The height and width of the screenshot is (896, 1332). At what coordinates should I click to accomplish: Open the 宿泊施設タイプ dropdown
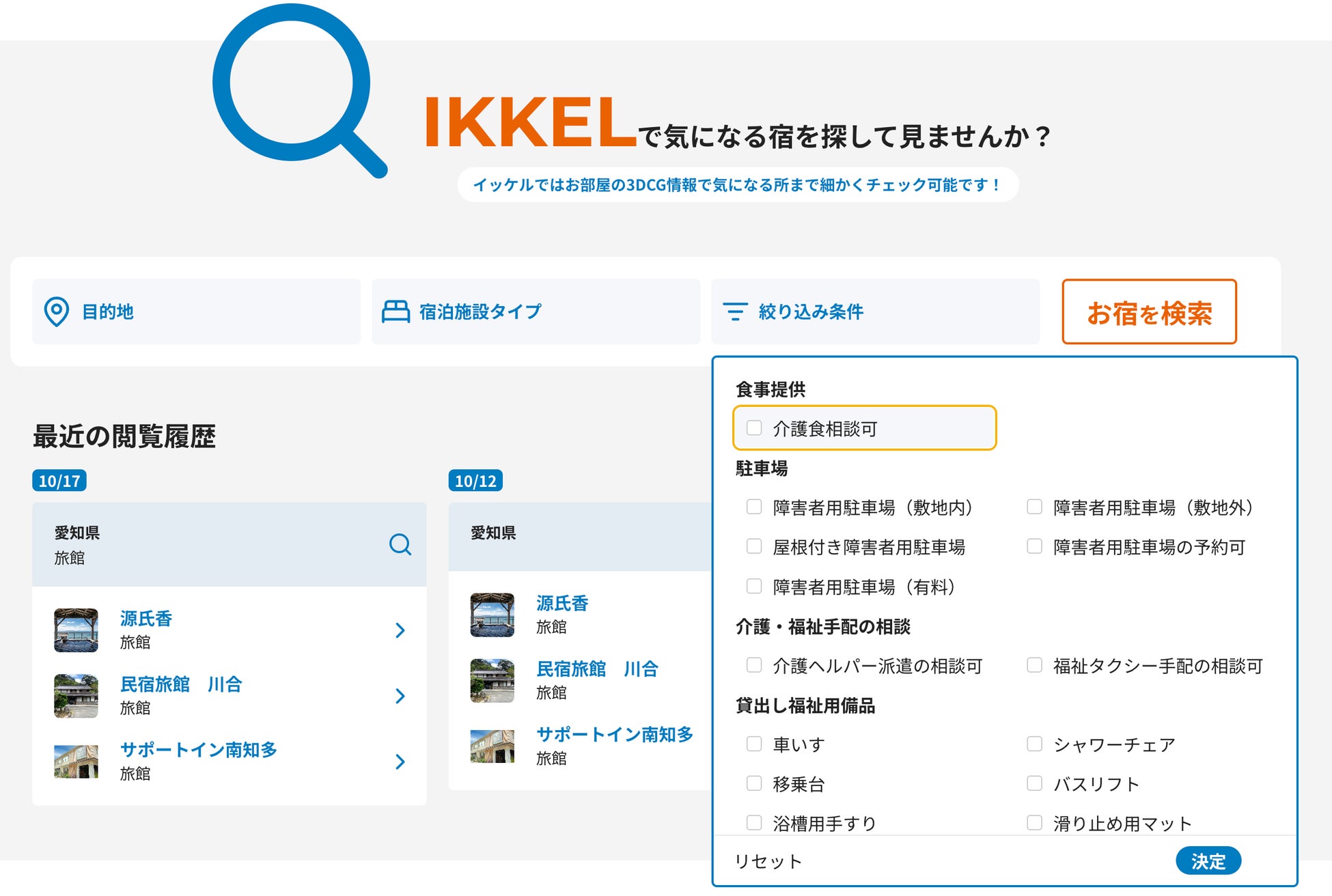(x=536, y=311)
